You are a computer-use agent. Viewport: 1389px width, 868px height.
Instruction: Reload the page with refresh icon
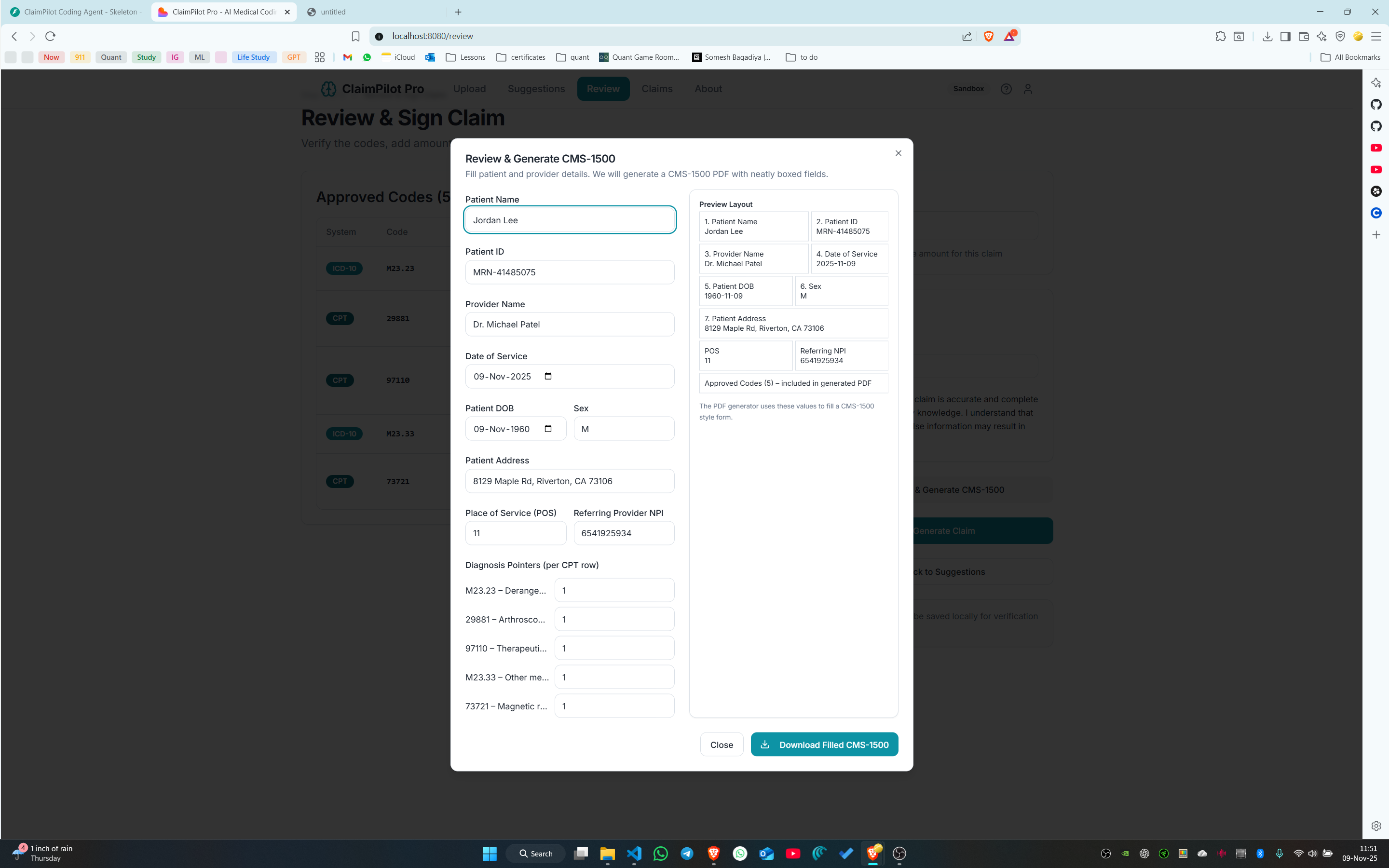pyautogui.click(x=51, y=36)
